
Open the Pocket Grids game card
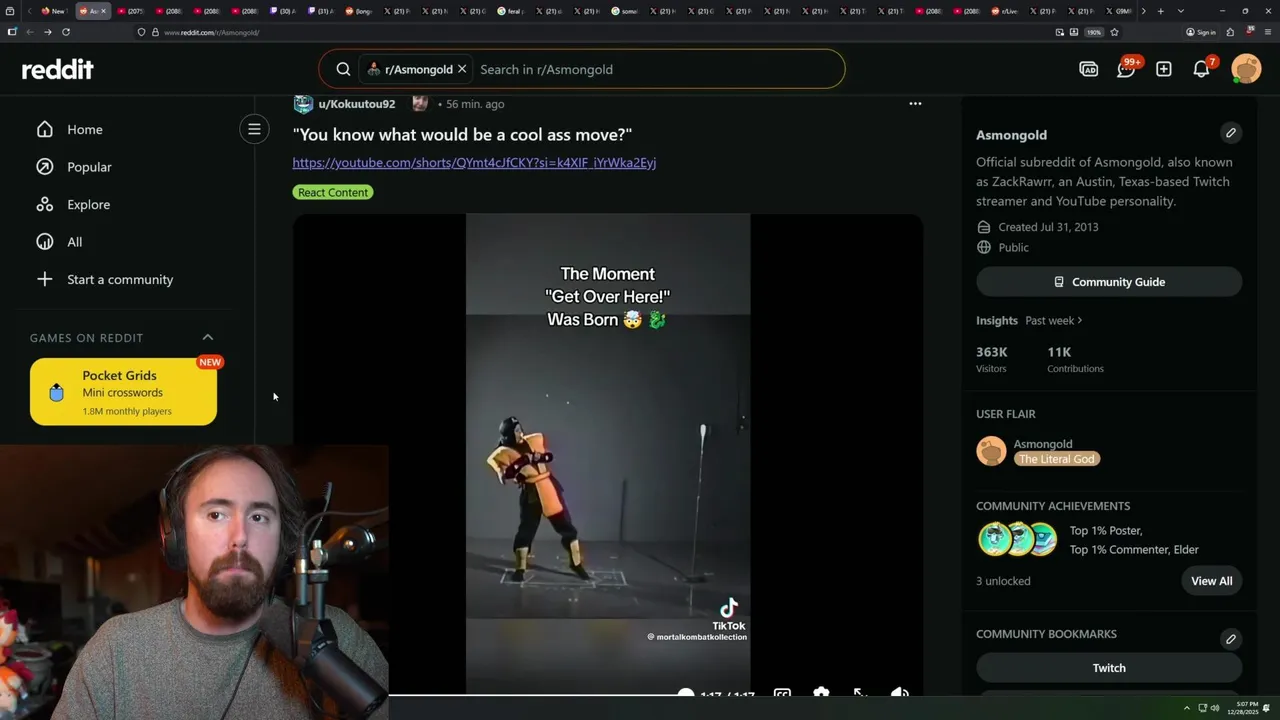pos(123,391)
